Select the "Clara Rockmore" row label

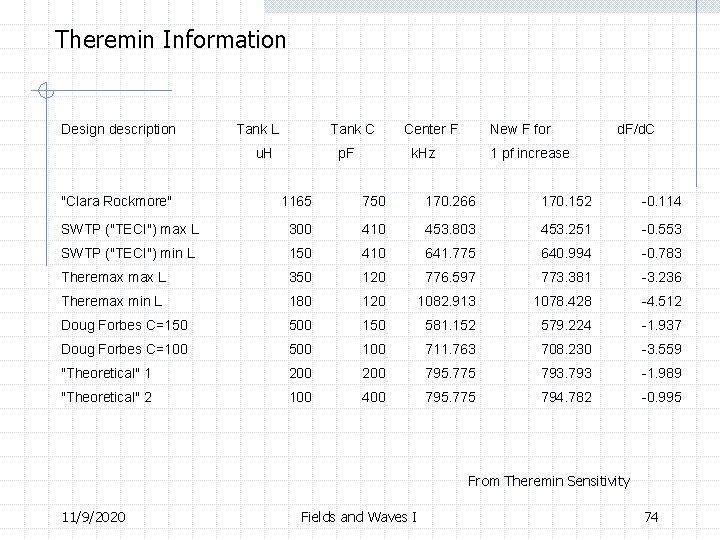pos(117,201)
